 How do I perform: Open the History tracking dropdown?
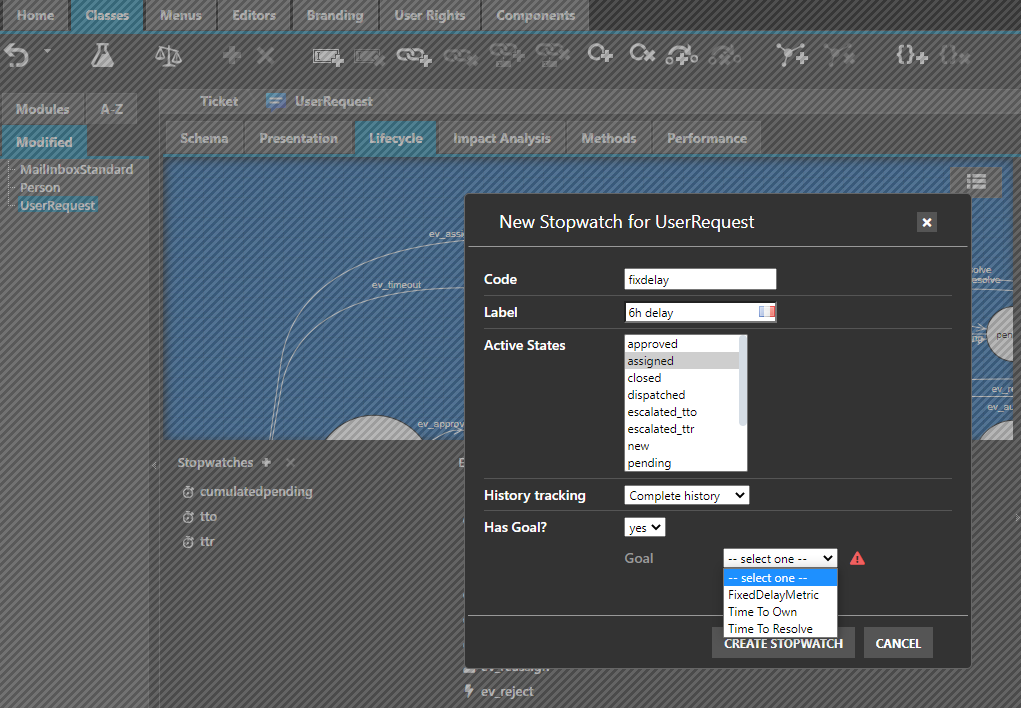click(x=686, y=496)
